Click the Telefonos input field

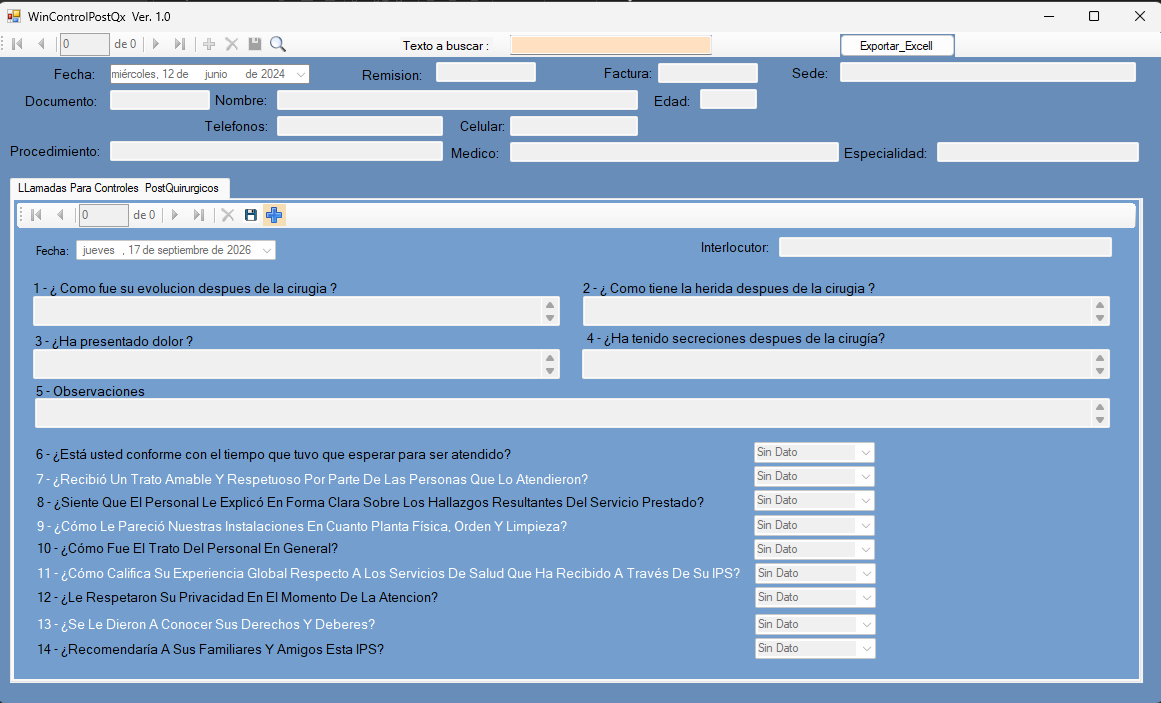click(360, 126)
